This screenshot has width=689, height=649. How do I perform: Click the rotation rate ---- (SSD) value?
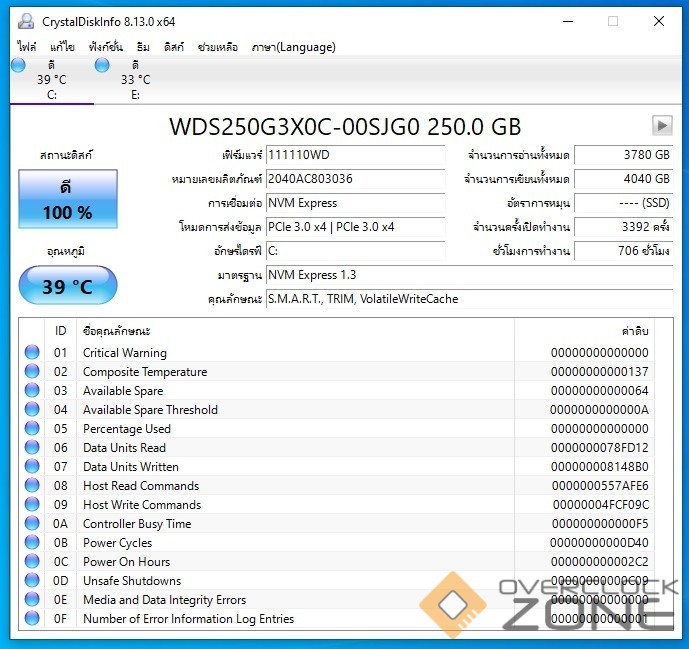coord(624,203)
